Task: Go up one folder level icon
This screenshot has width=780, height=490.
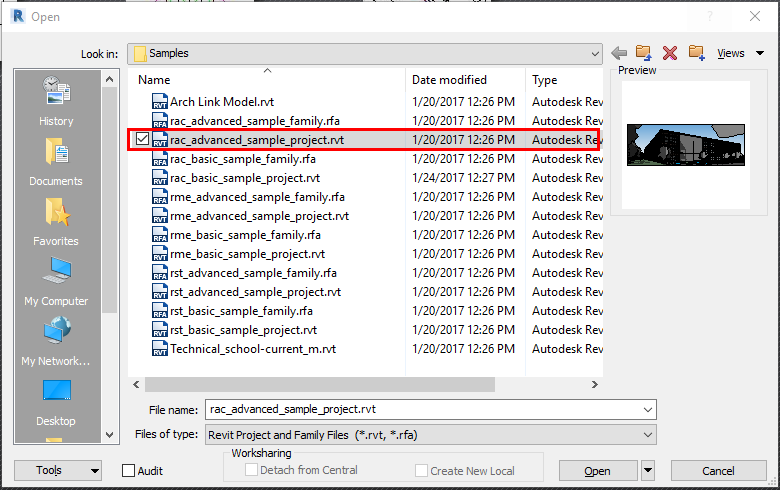Action: coord(643,53)
